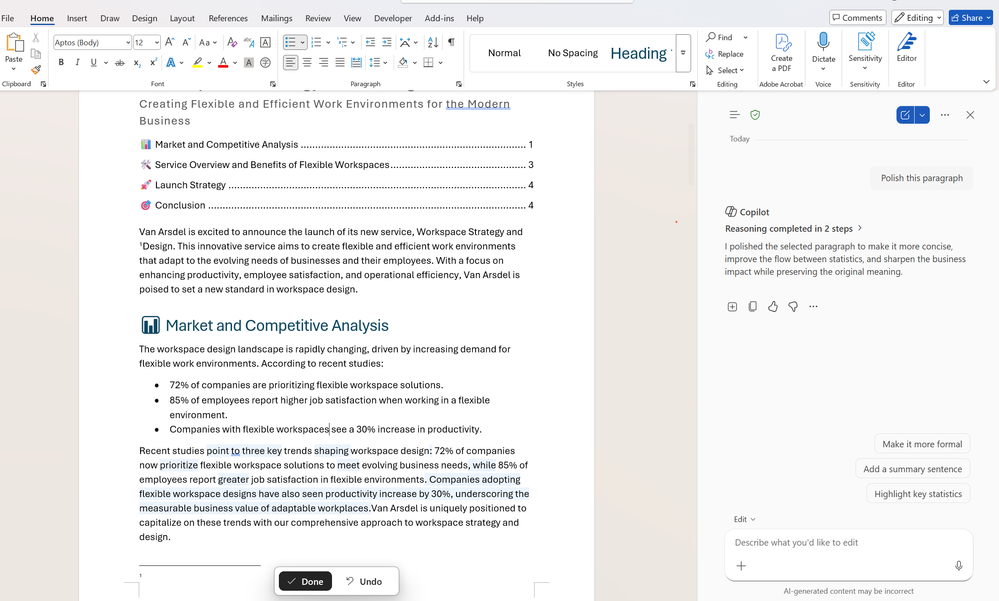Open the File menu

click(x=8, y=18)
